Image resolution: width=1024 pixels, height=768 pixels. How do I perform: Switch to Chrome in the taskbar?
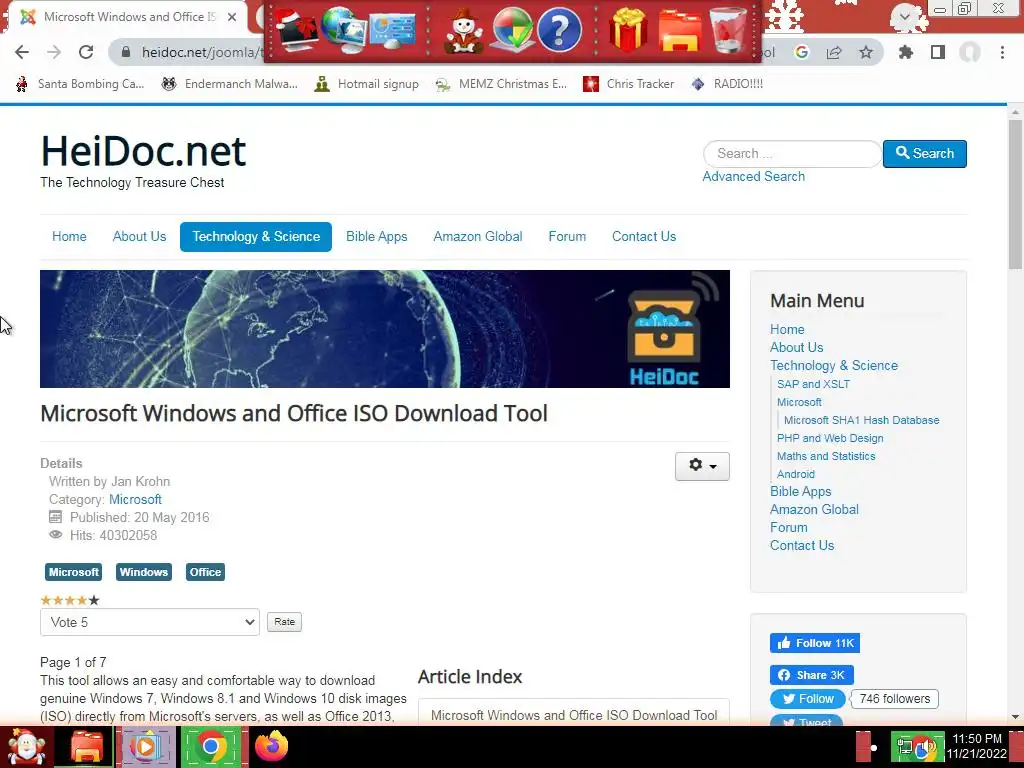click(x=211, y=747)
